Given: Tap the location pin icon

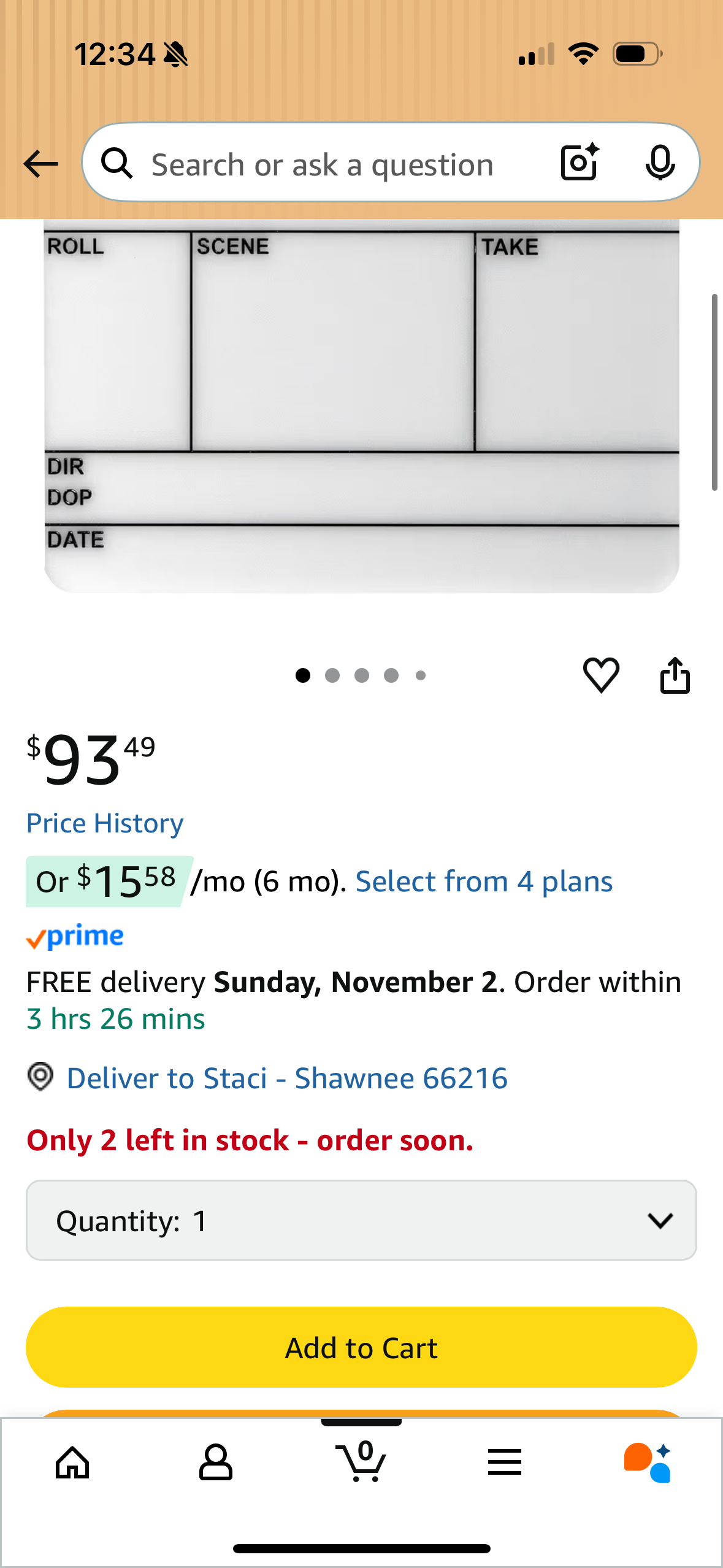Looking at the screenshot, I should click(40, 1077).
